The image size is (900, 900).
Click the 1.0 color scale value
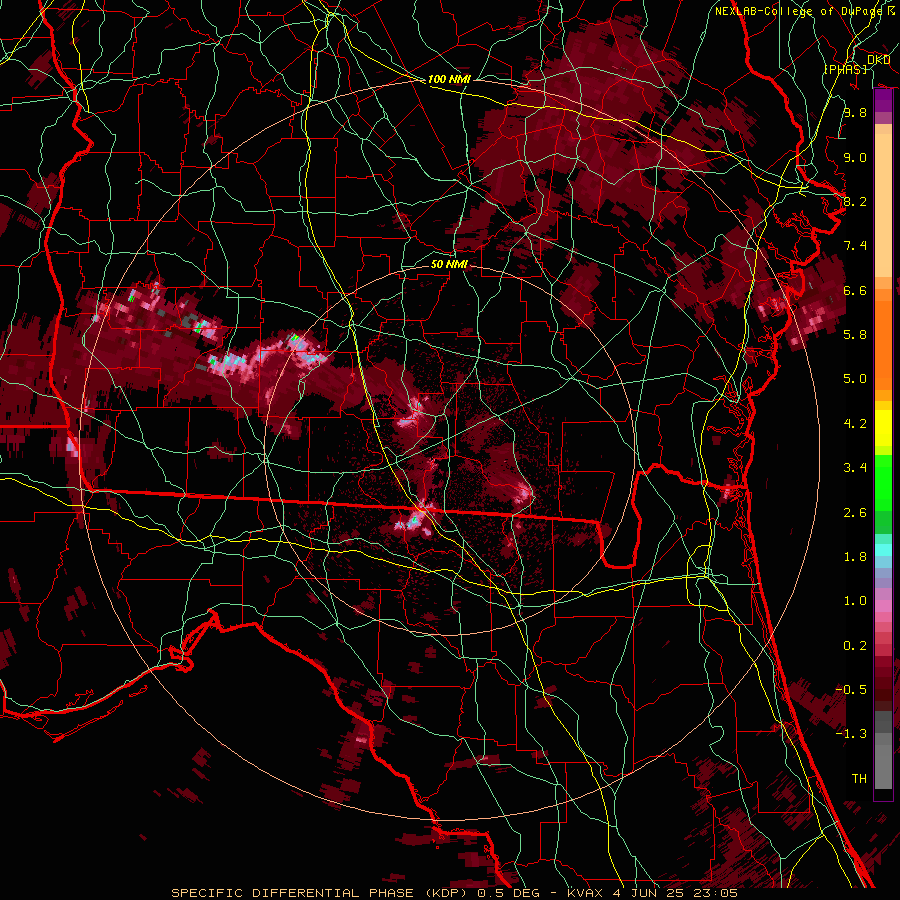click(855, 601)
